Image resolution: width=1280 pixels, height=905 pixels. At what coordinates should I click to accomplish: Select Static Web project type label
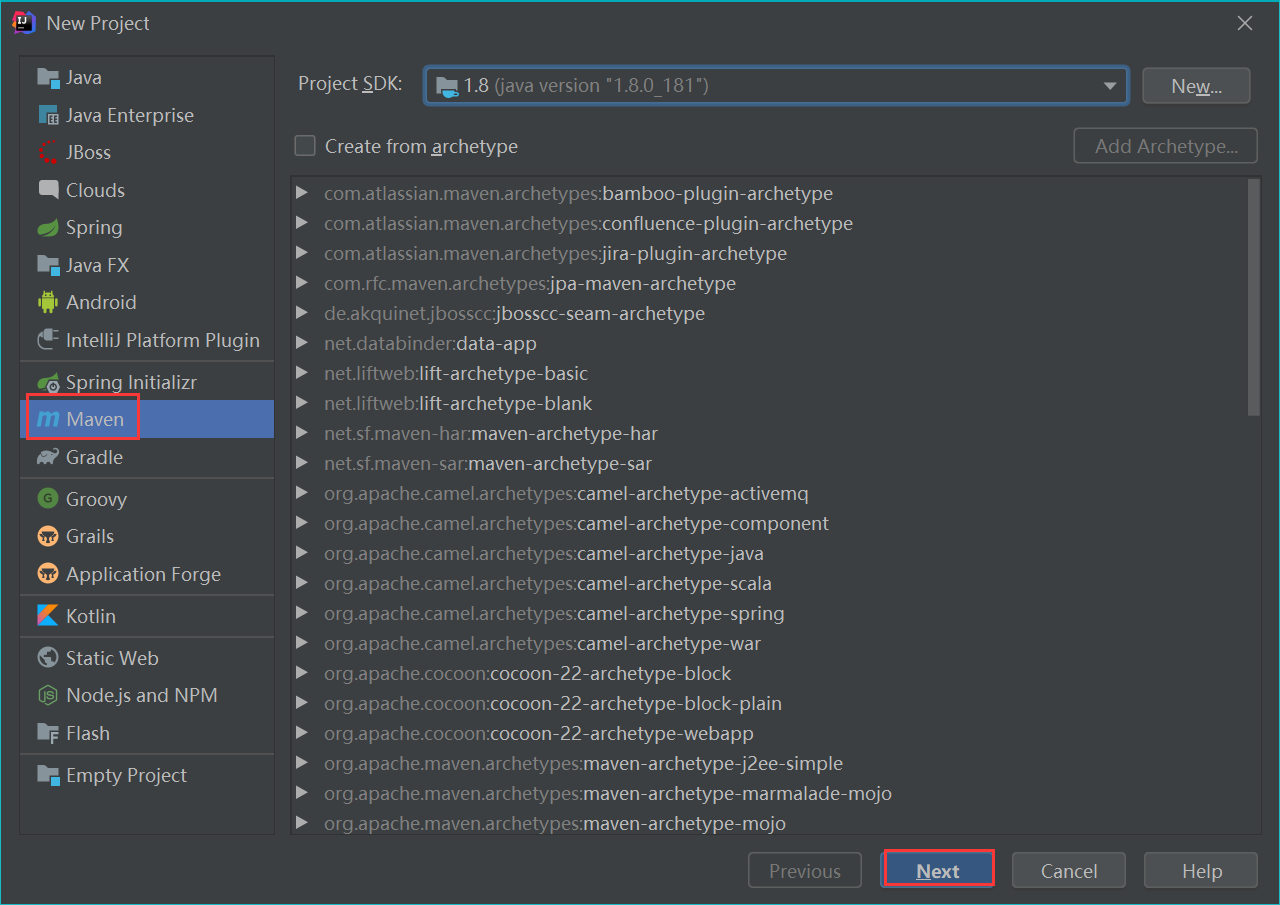pyautogui.click(x=112, y=658)
